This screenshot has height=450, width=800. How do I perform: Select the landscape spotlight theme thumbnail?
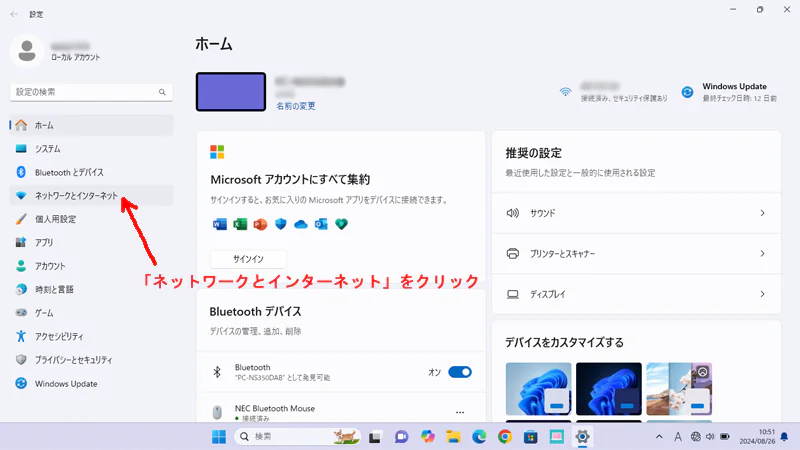pos(679,389)
